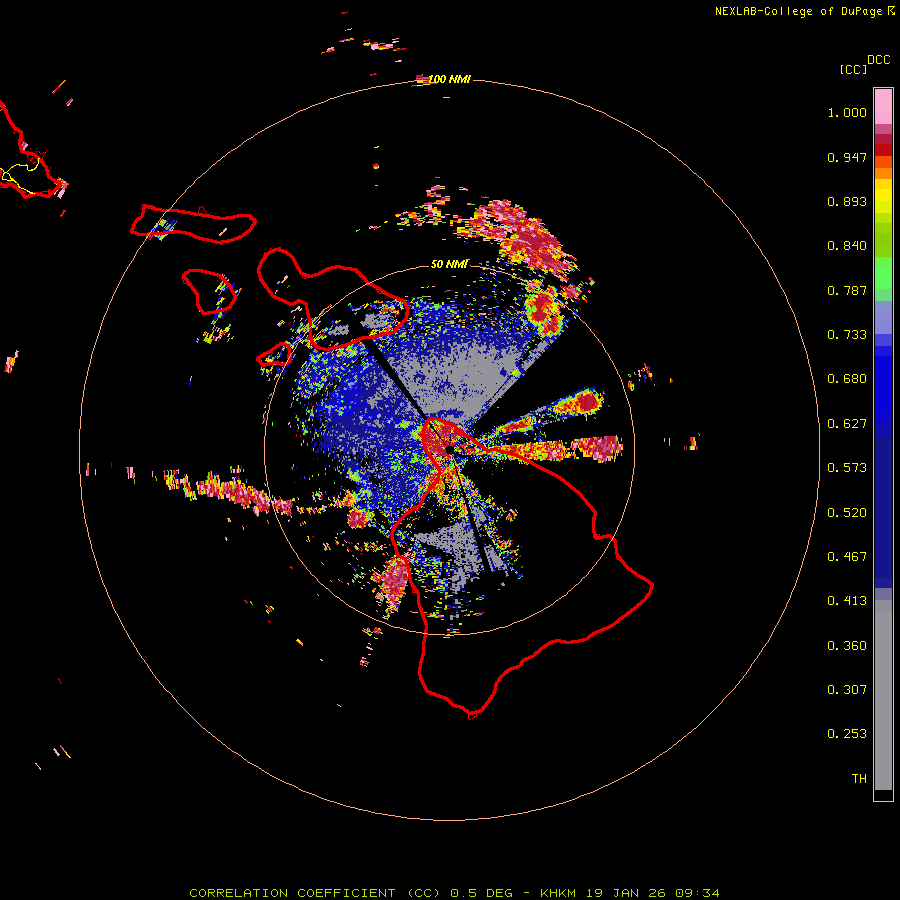Click the 0.253 color scale value
900x900 pixels.
click(847, 734)
